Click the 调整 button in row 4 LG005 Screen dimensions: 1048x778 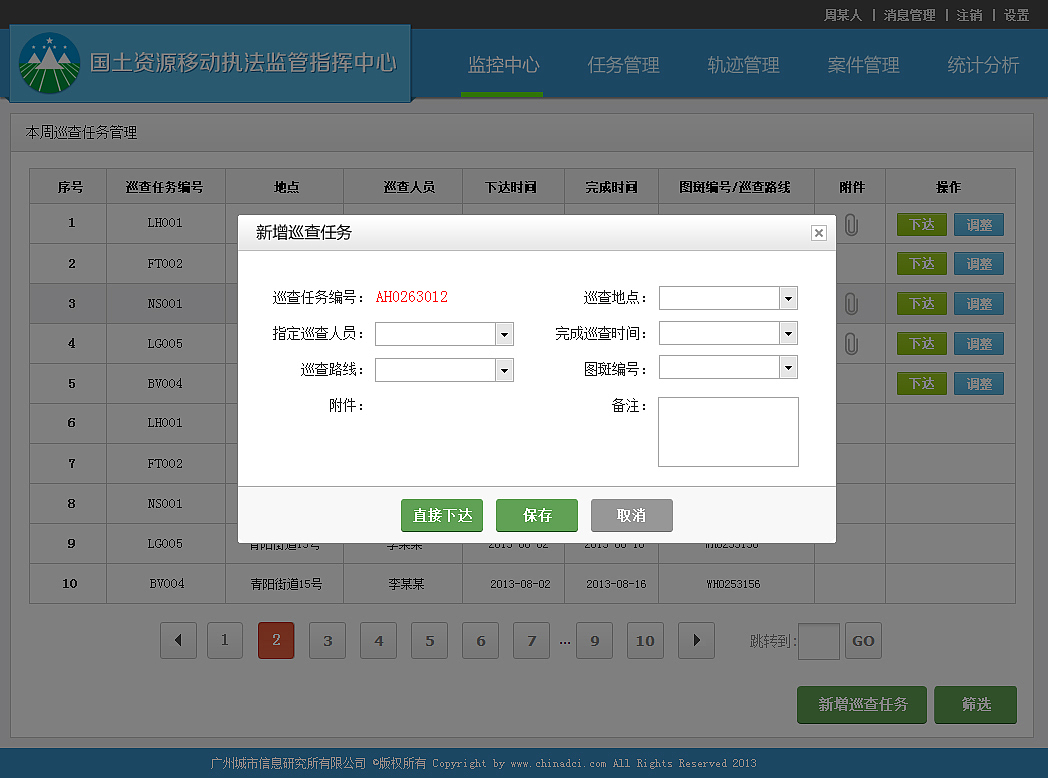pyautogui.click(x=978, y=344)
